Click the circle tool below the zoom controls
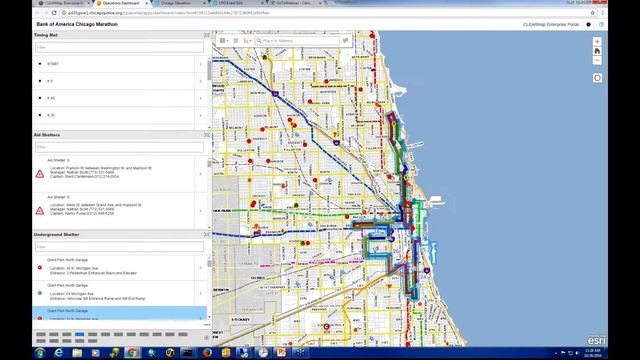The image size is (640, 360). pos(597,78)
